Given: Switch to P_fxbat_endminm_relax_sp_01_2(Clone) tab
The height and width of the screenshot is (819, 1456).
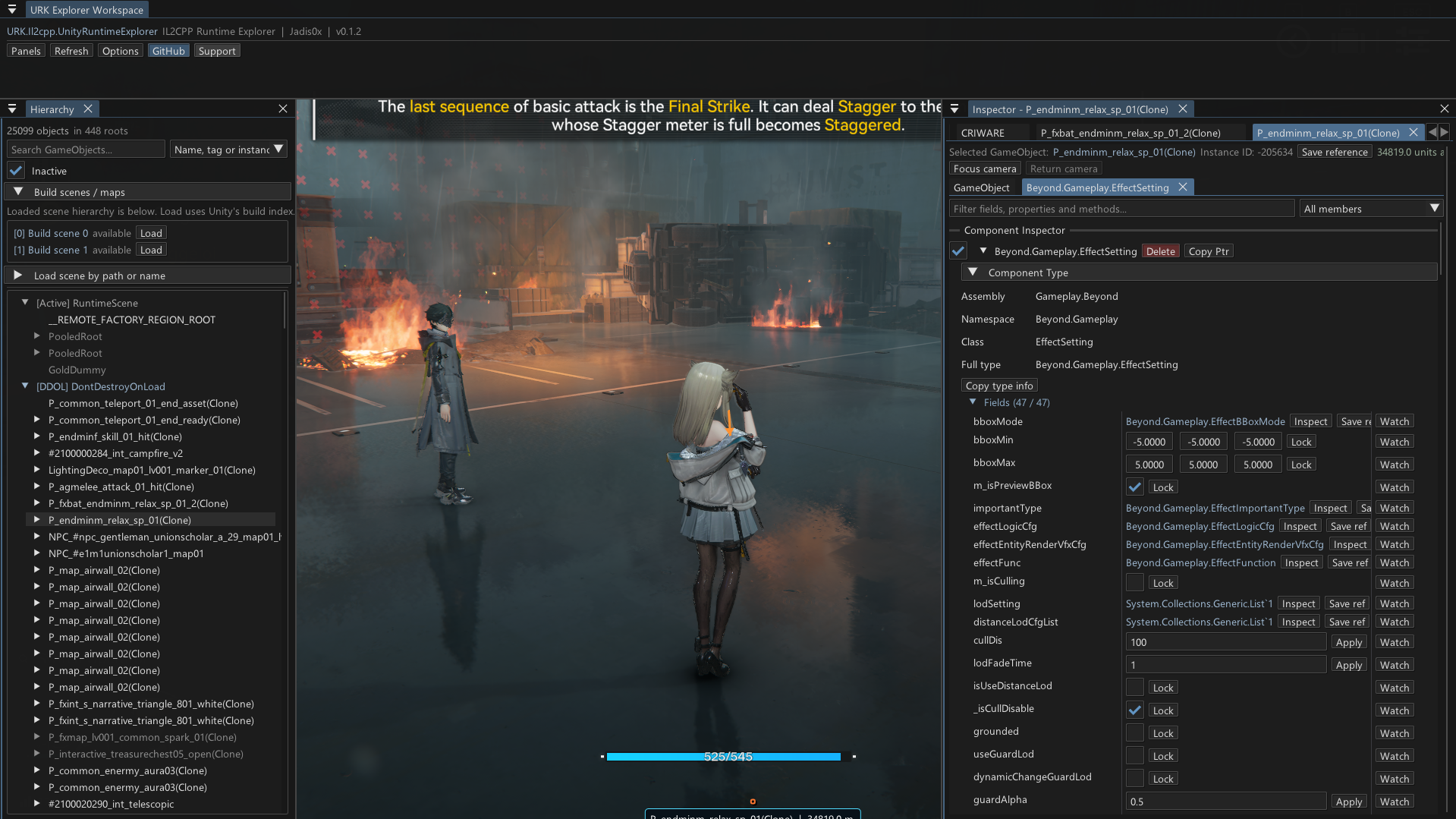Looking at the screenshot, I should coord(1131,132).
